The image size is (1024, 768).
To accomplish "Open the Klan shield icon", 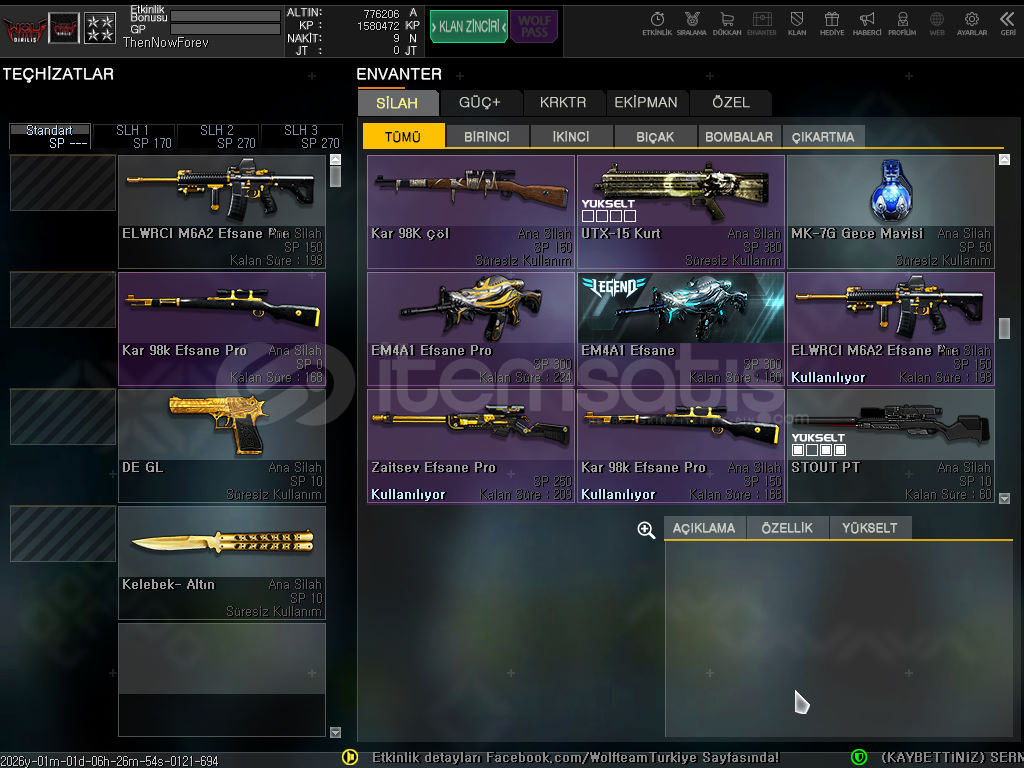I will point(797,24).
